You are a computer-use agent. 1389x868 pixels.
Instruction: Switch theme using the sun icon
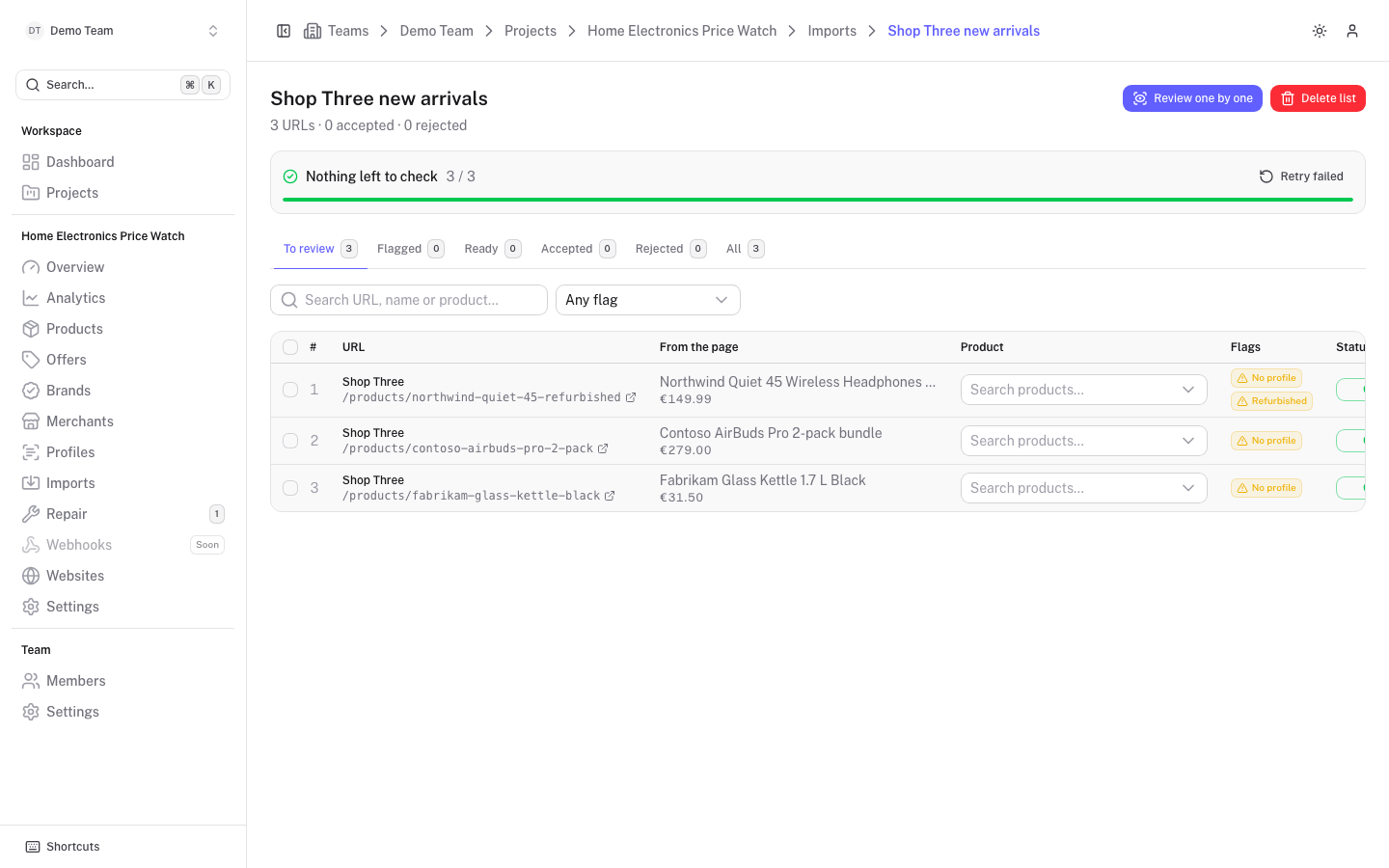1320,31
